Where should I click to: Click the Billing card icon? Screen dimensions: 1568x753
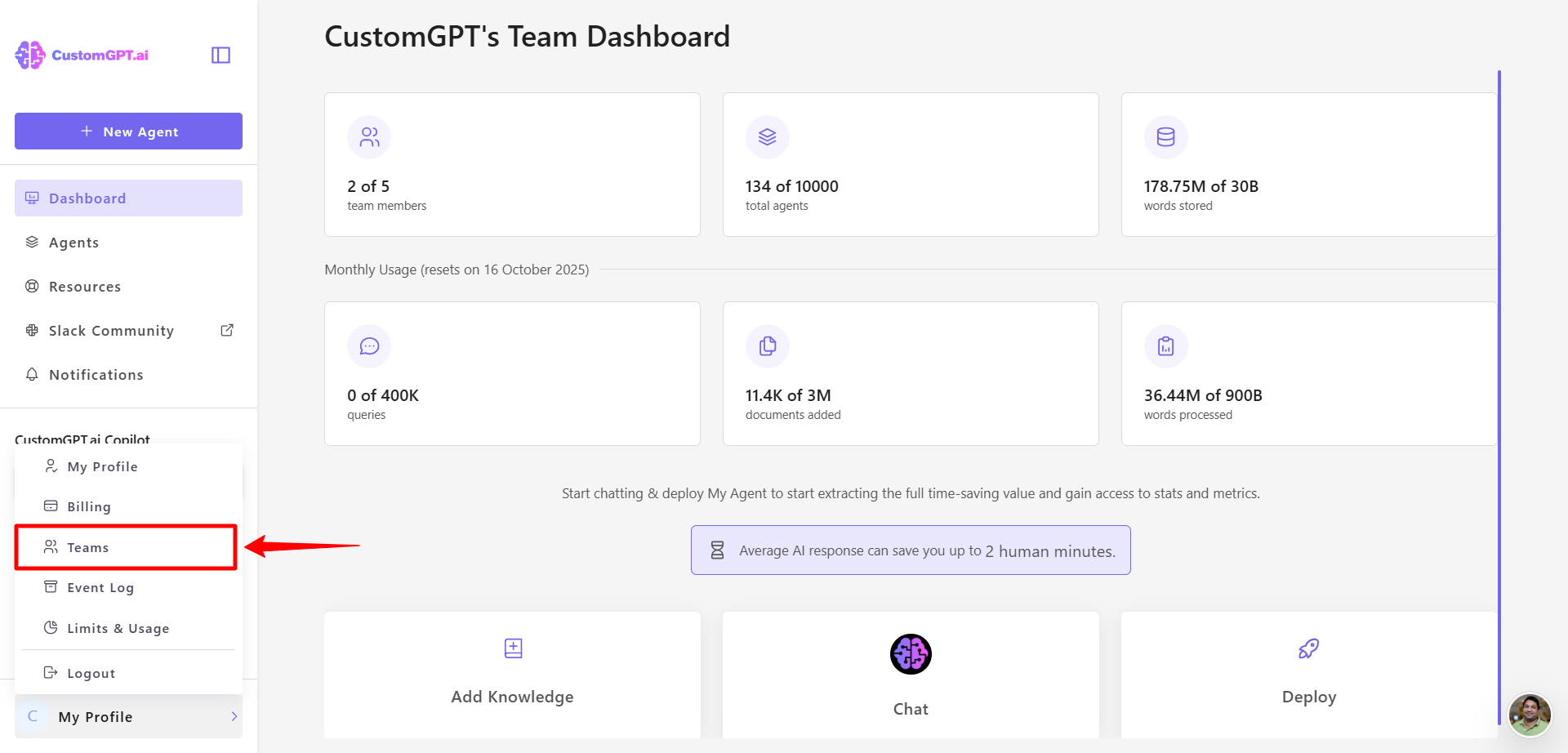[51, 506]
